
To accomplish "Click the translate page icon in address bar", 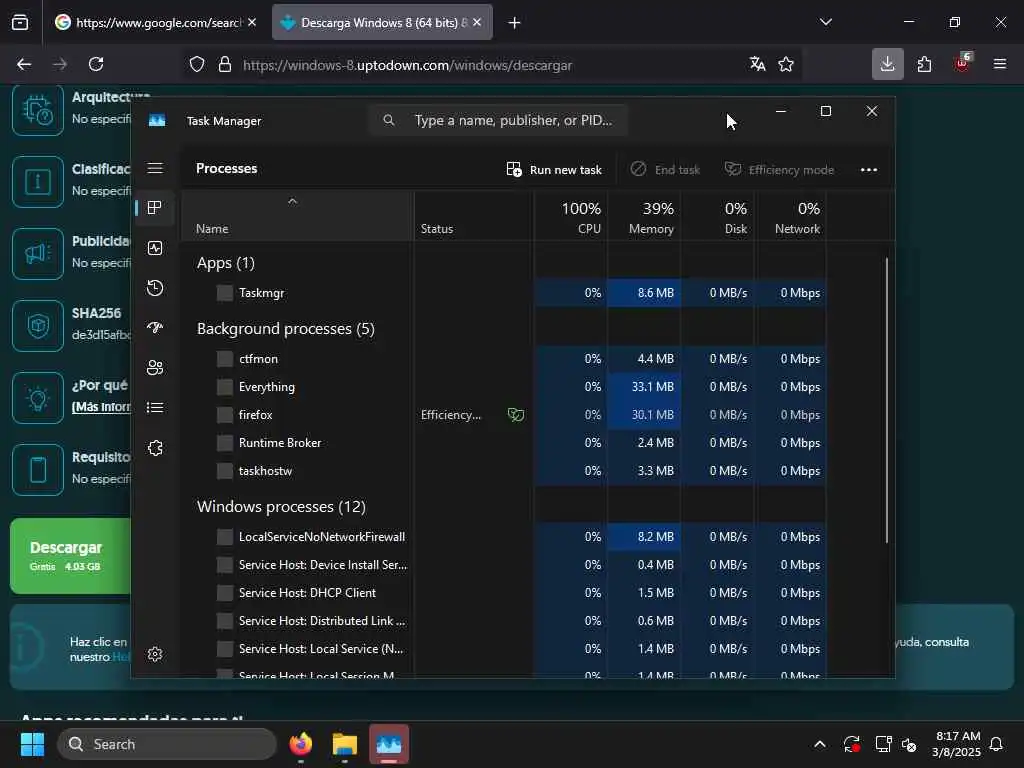I will click(x=758, y=64).
